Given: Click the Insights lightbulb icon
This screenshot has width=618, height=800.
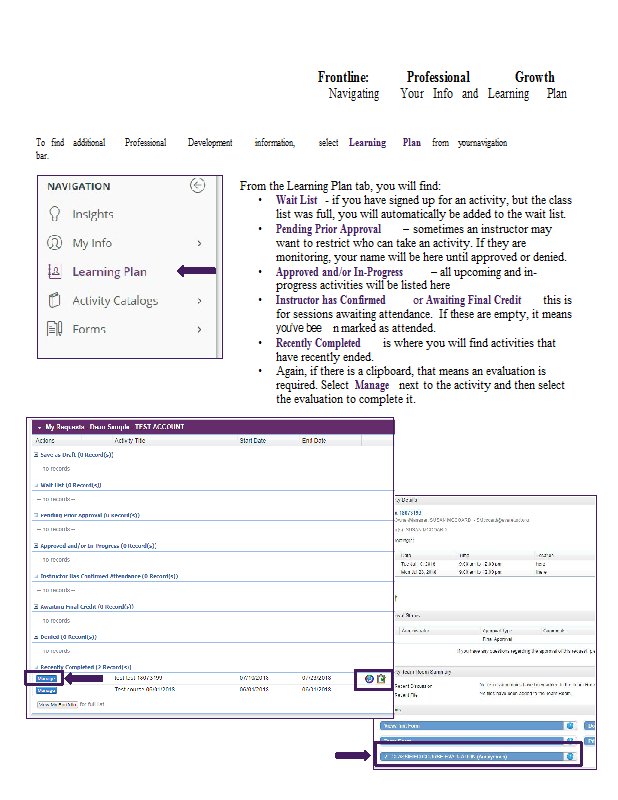Looking at the screenshot, I should pos(55,214).
